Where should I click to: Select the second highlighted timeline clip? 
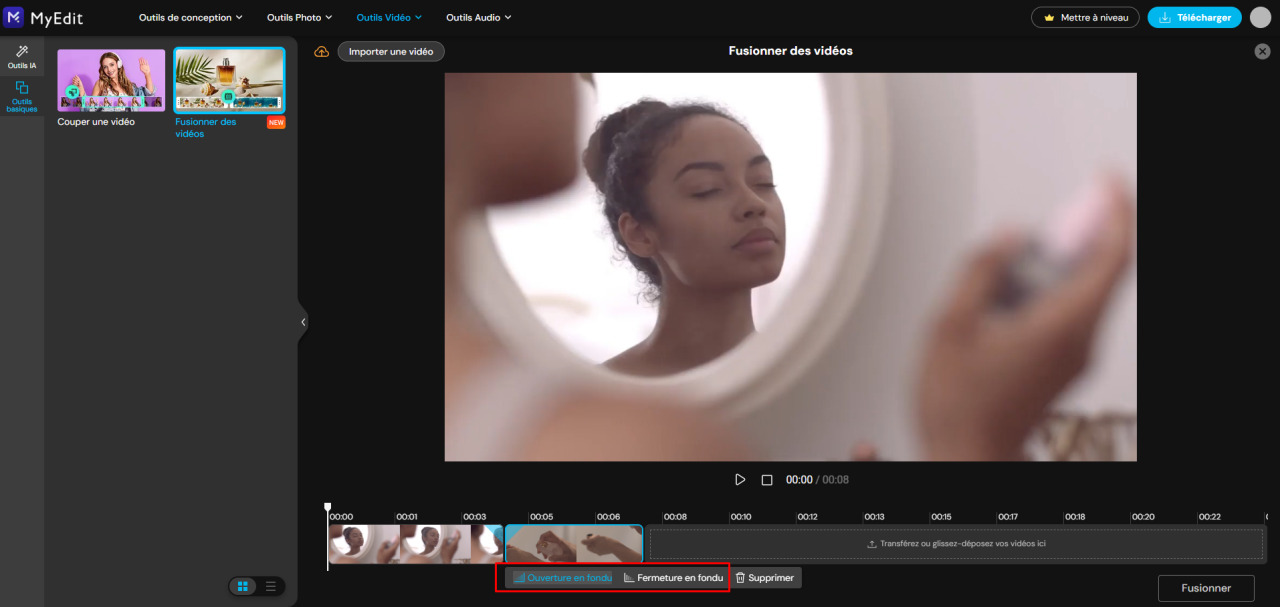pos(574,544)
